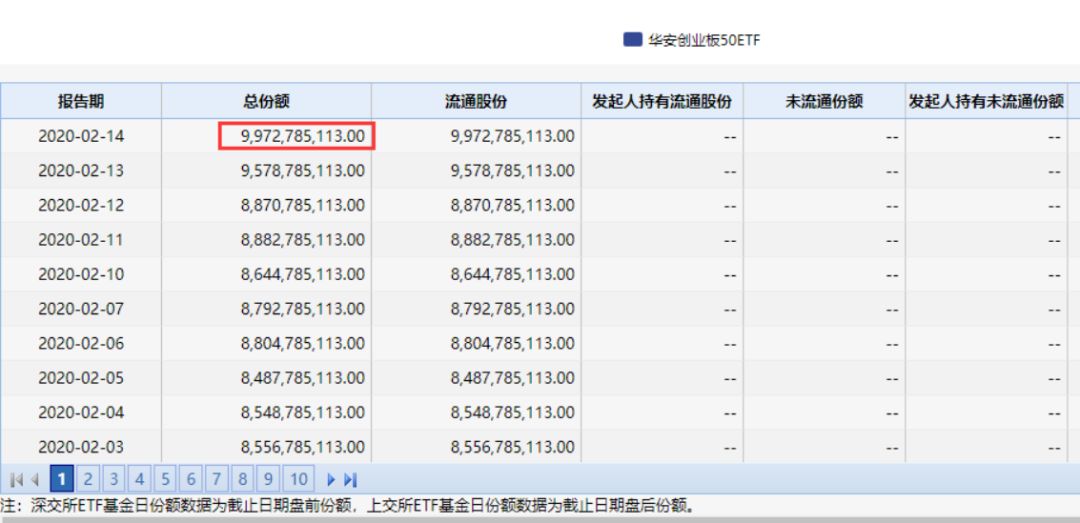This screenshot has width=1080, height=523.
Task: Click 未流通份额 column header
Action: click(x=824, y=101)
